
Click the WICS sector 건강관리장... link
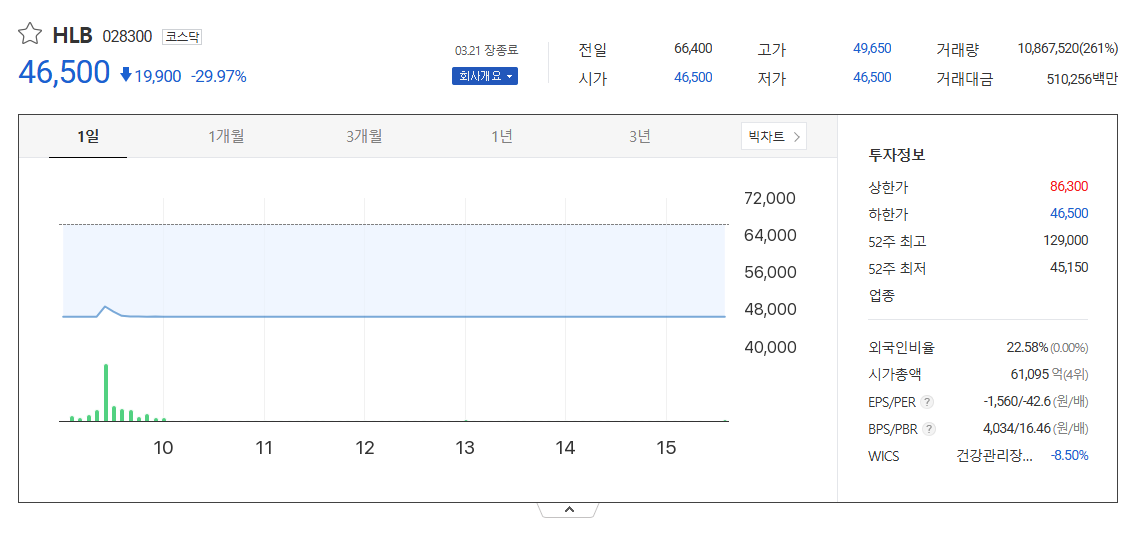coord(993,456)
